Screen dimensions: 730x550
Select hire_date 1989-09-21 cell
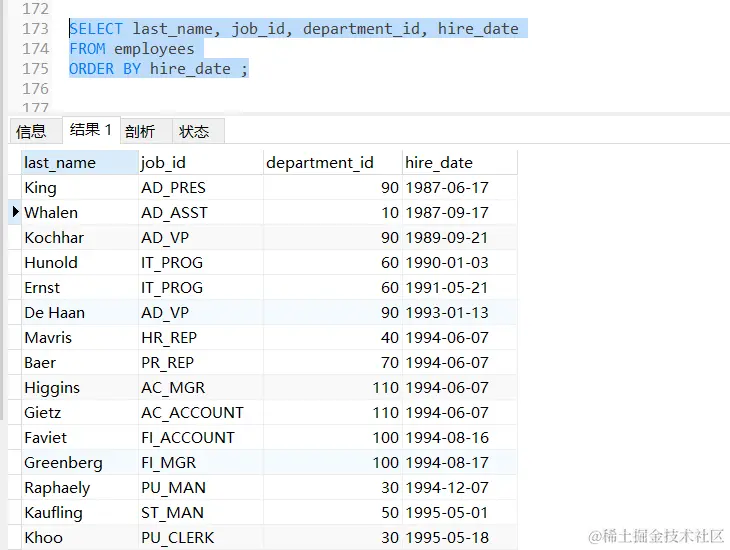tap(460, 238)
